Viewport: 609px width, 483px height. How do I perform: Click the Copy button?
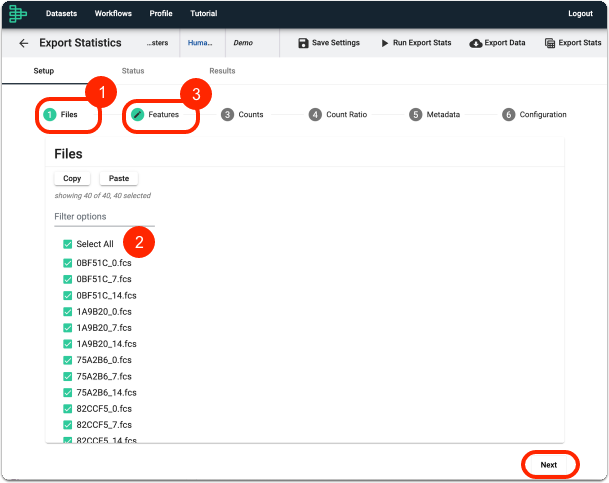(x=72, y=179)
